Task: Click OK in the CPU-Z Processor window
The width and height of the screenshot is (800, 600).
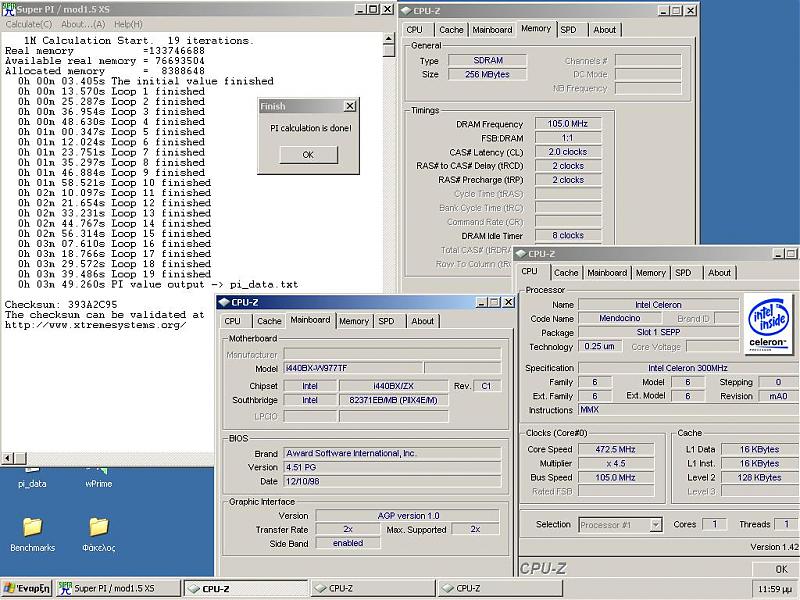Action: 777,569
